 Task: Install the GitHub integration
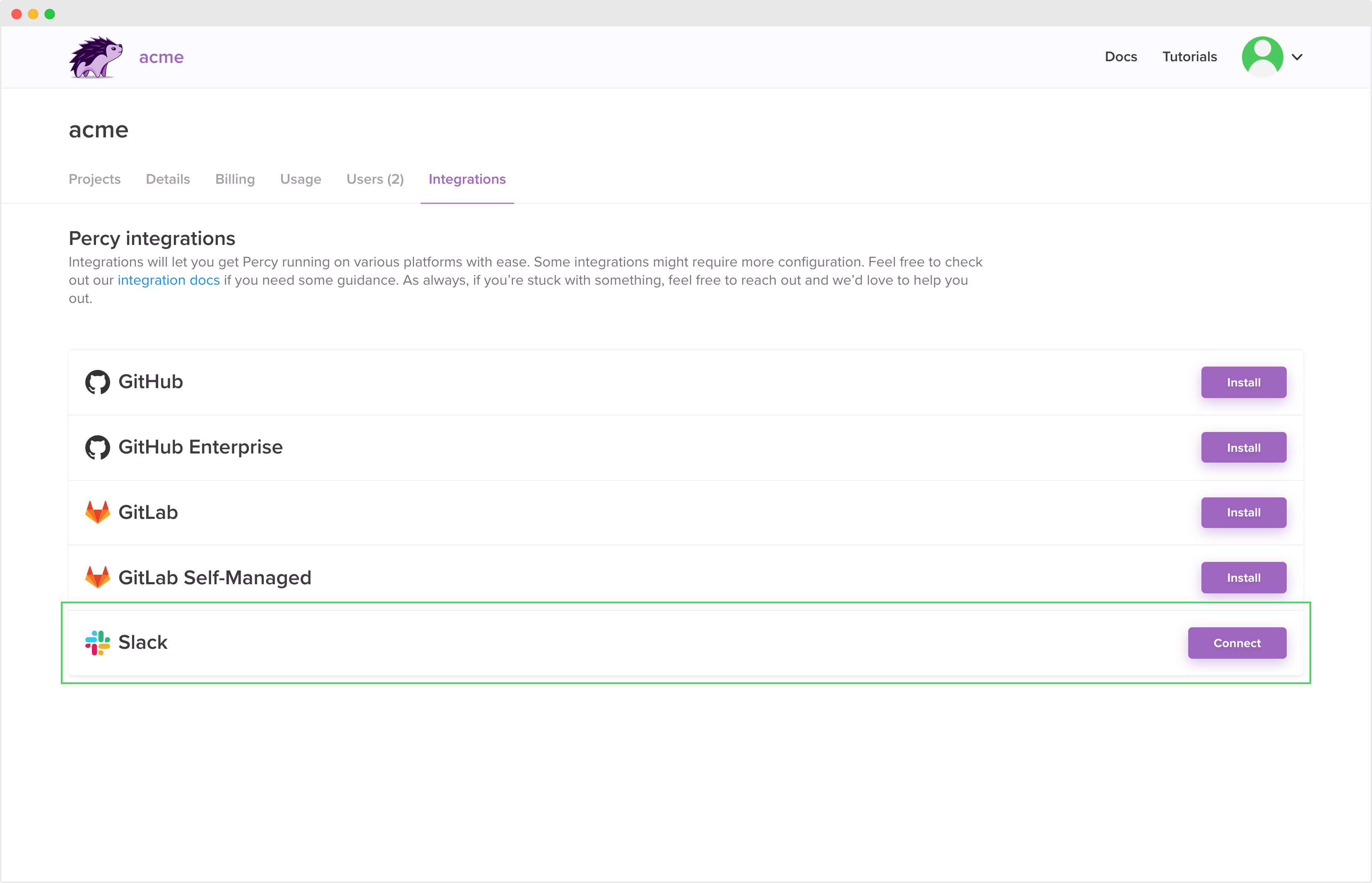pos(1243,382)
